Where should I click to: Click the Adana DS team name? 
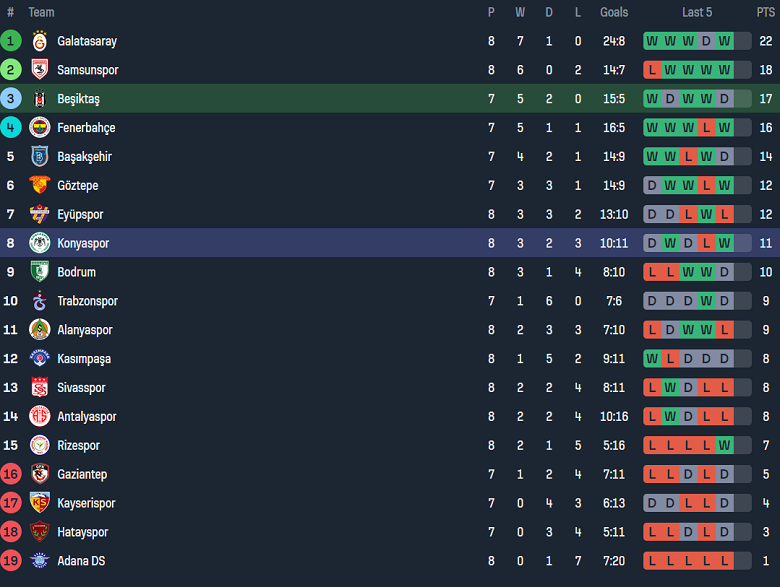point(81,561)
